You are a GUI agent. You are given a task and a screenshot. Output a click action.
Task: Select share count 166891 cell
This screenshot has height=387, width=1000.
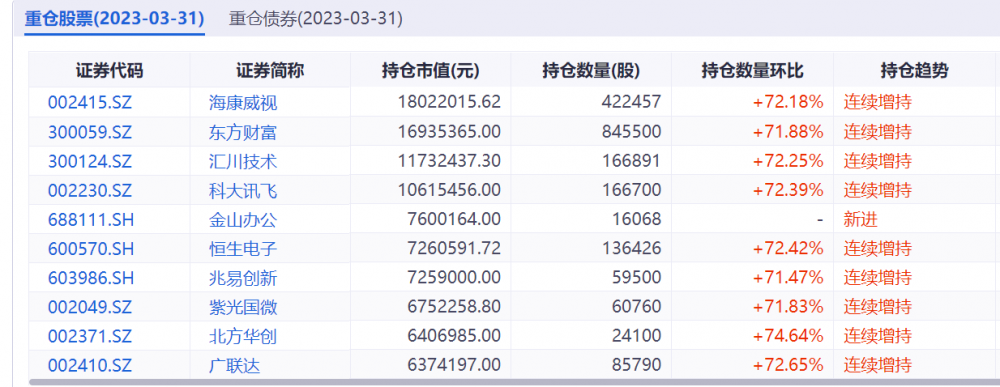[632, 161]
